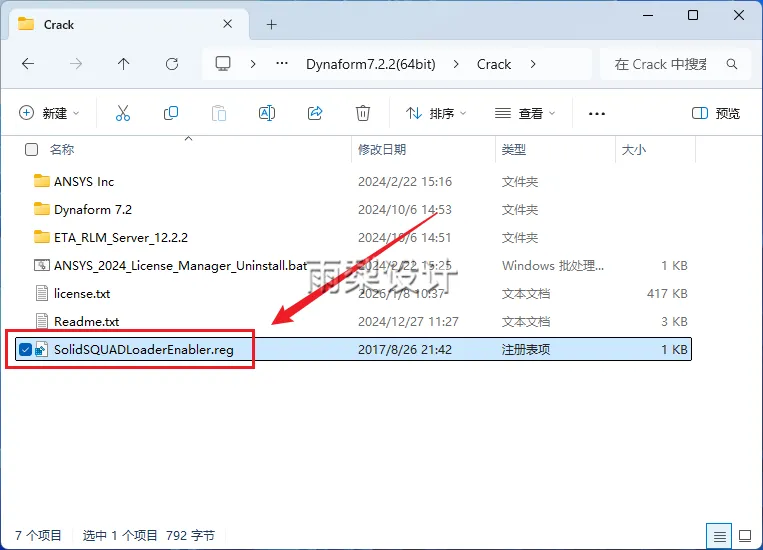Viewport: 763px width, 550px height.
Task: Sort by Name (名称) column header
Action: (62, 149)
